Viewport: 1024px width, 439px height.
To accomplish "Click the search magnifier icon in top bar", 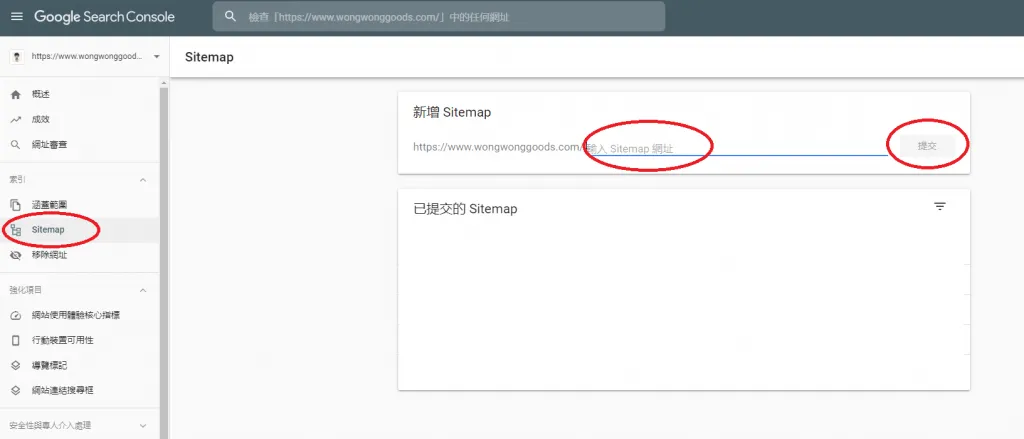I will pyautogui.click(x=231, y=17).
